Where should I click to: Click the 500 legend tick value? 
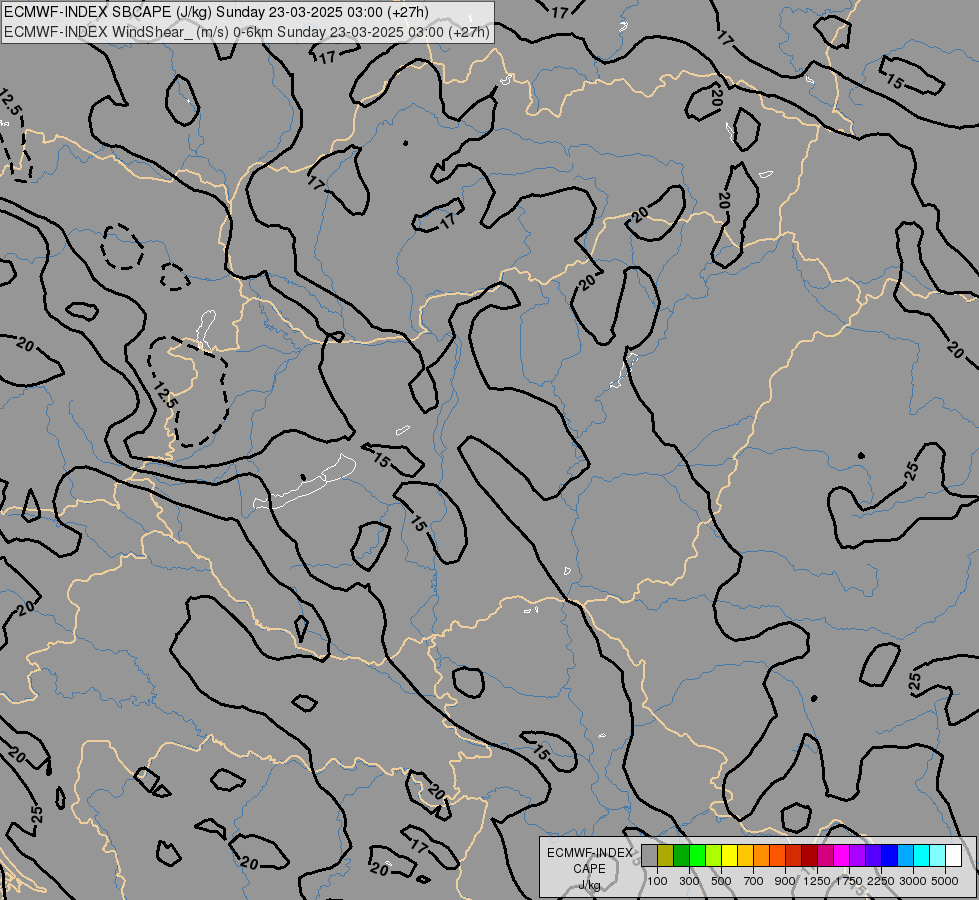[721, 881]
